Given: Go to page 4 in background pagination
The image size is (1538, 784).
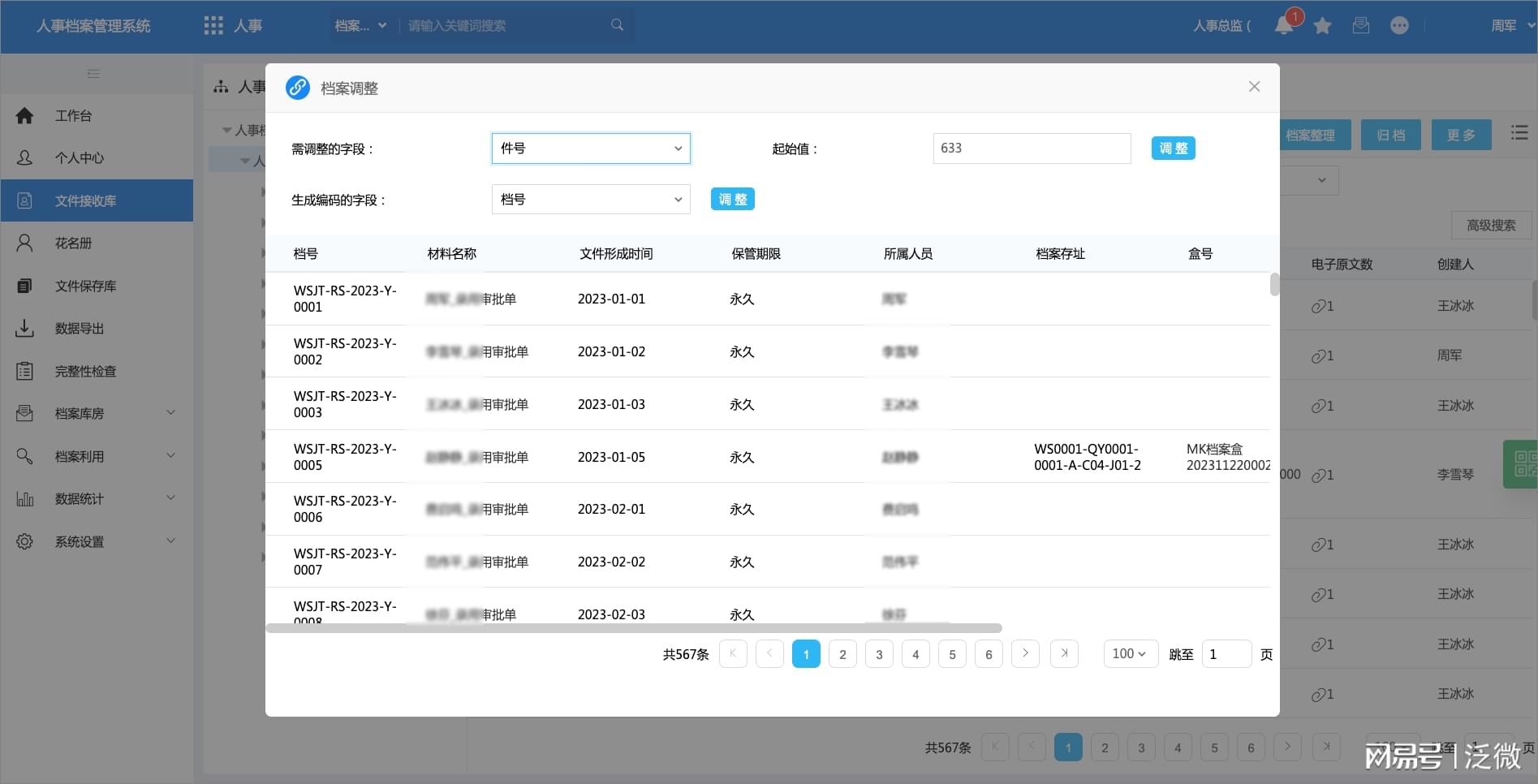Looking at the screenshot, I should (1178, 747).
